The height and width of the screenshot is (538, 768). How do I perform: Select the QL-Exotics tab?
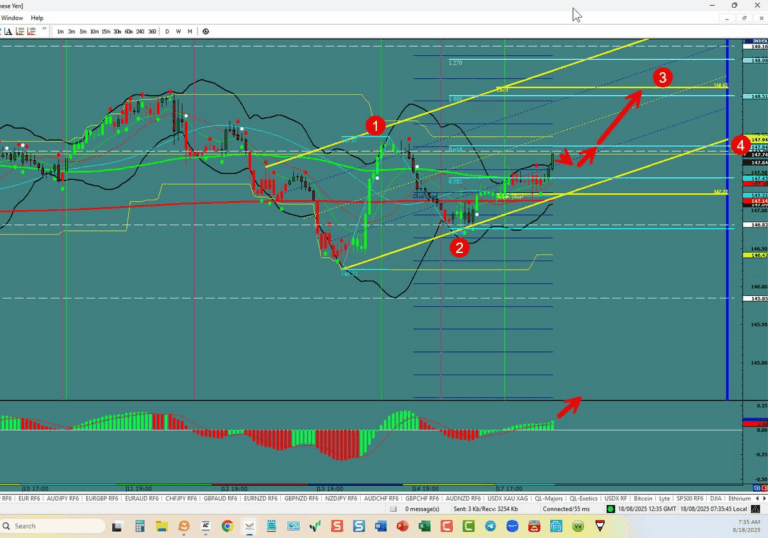[583, 498]
